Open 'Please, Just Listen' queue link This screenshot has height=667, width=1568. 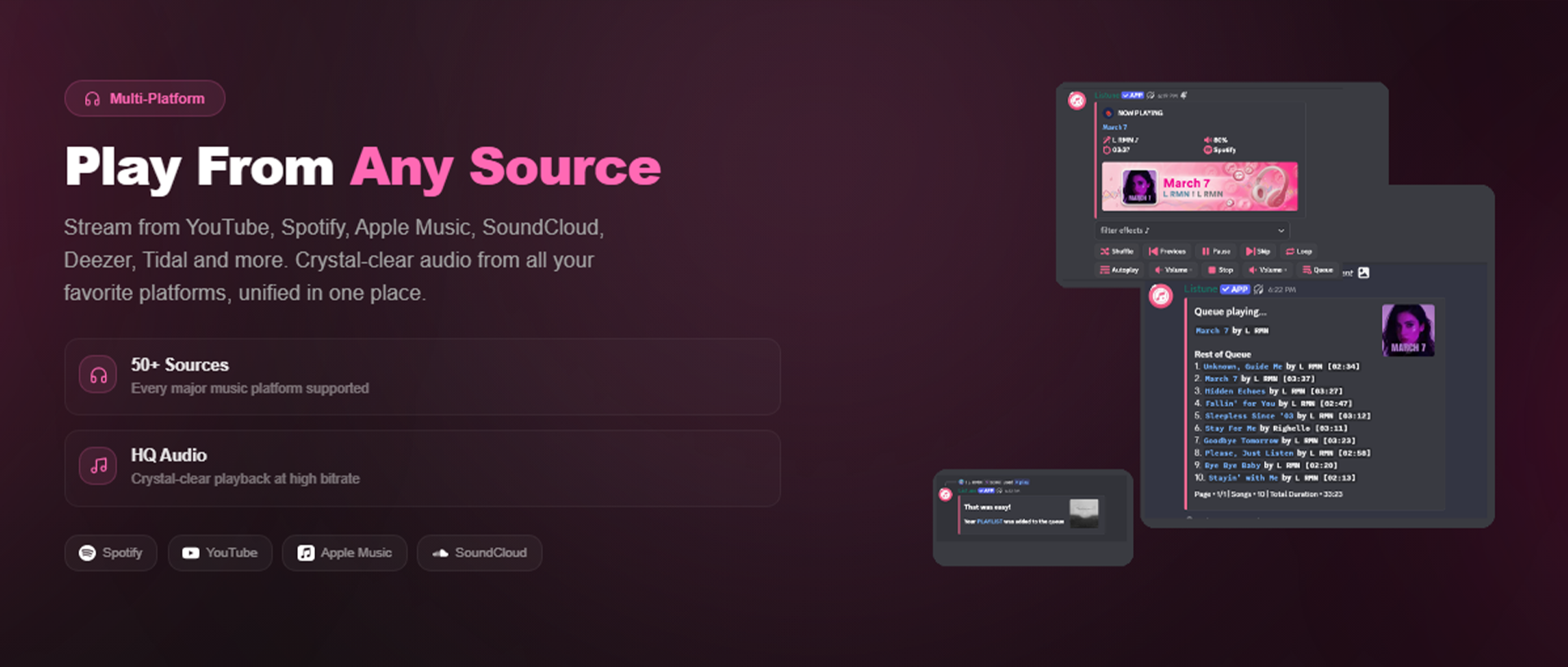click(x=1249, y=453)
